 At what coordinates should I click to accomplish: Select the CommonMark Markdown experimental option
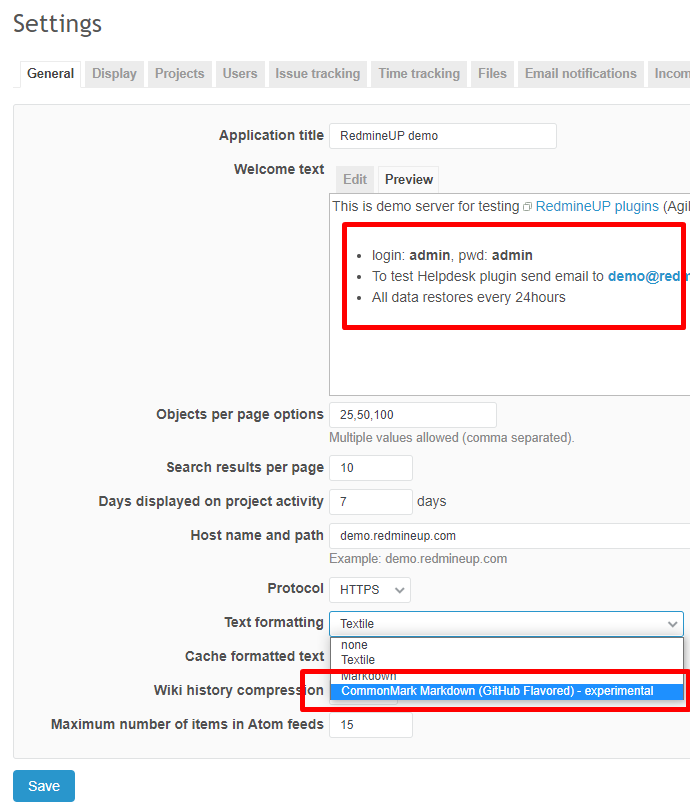coord(497,691)
